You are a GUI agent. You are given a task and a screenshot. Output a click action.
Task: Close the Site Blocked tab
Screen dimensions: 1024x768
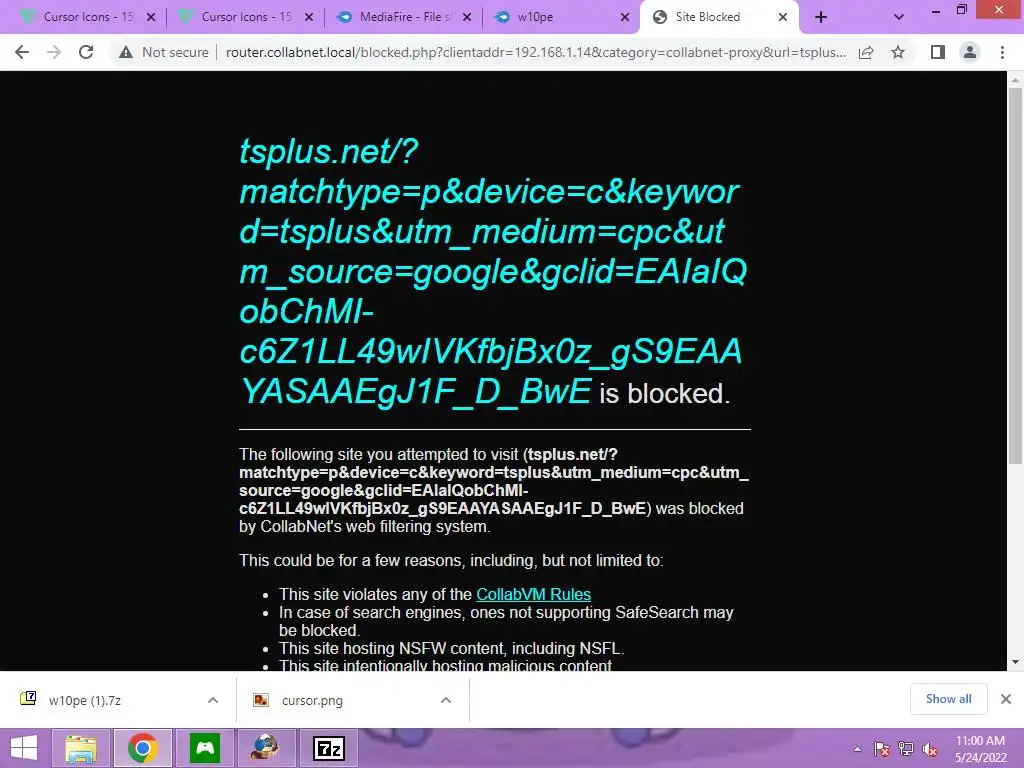782,17
